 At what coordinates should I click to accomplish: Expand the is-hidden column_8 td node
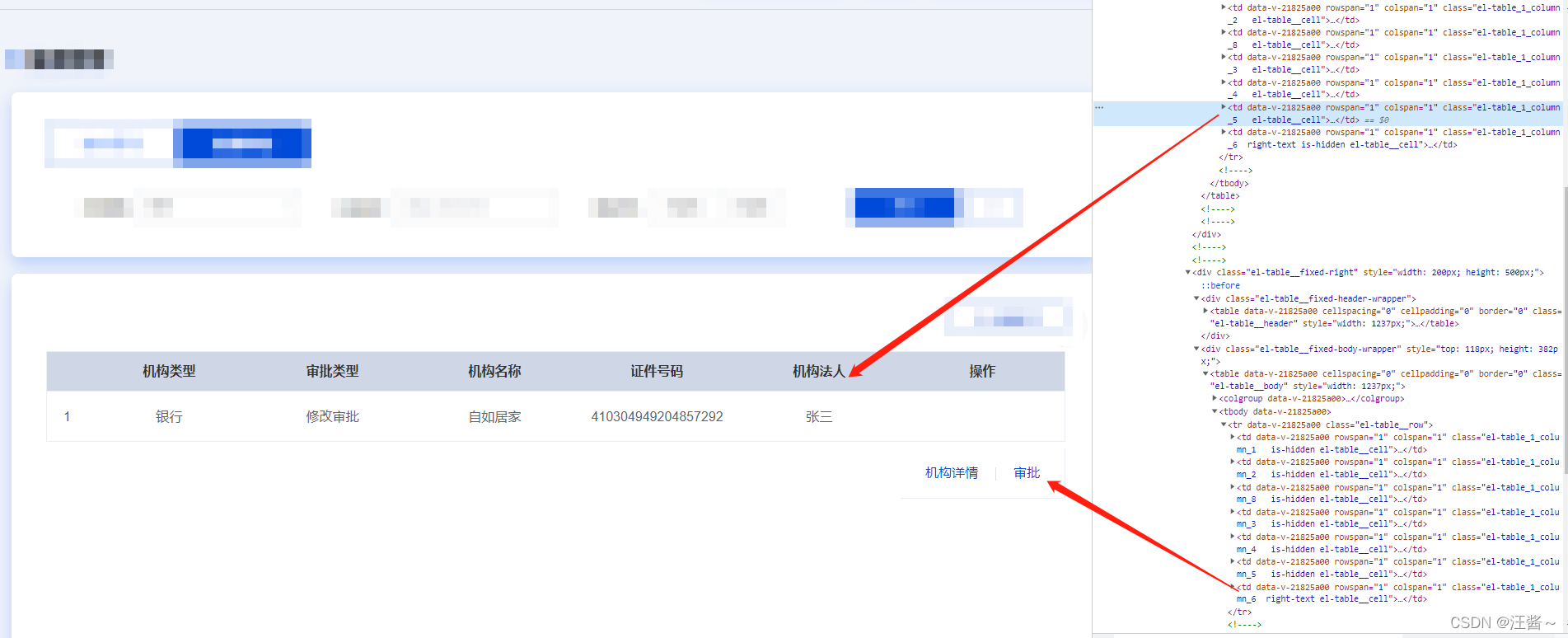1233,487
